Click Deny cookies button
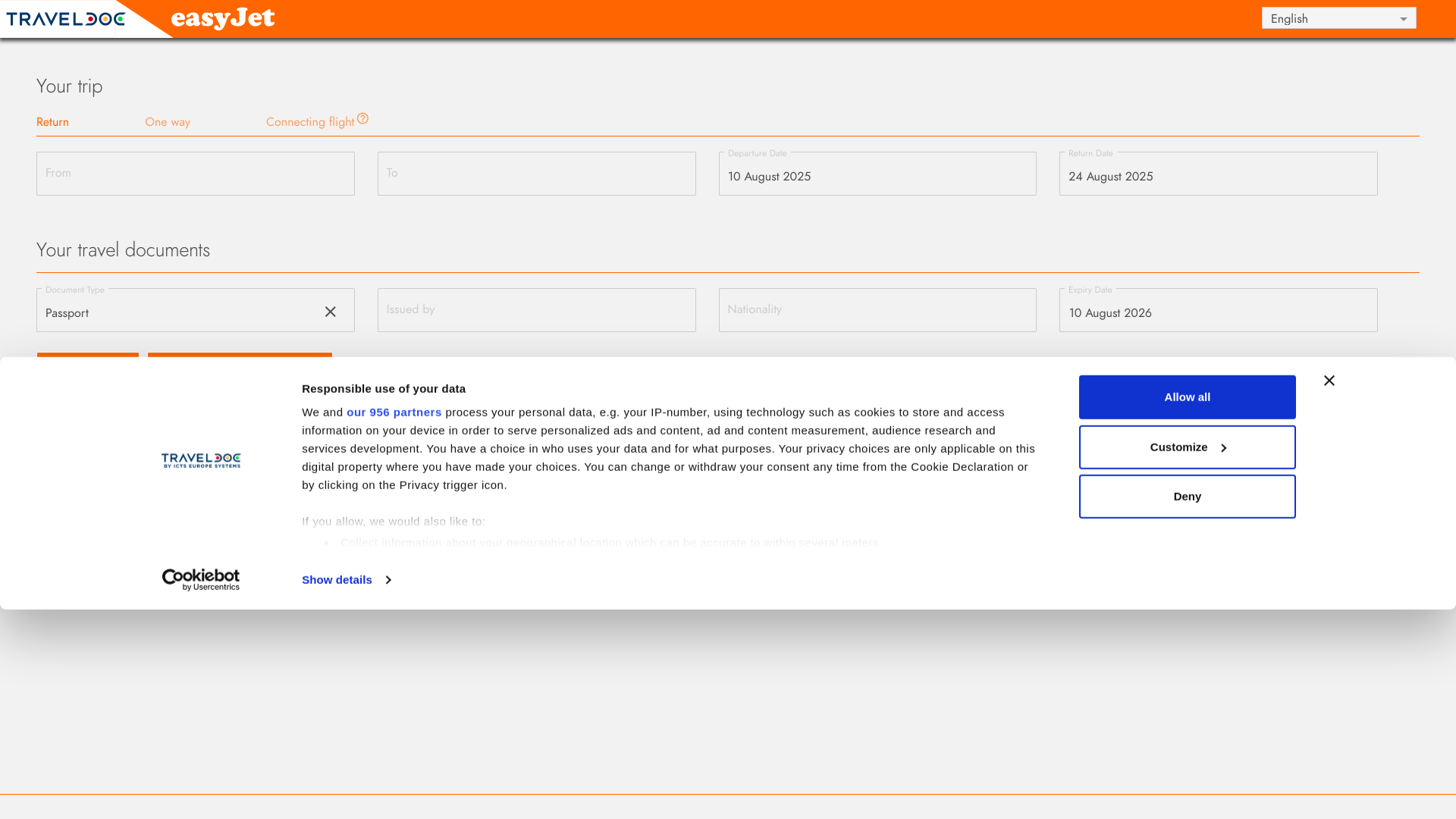This screenshot has height=819, width=1456. (1188, 497)
